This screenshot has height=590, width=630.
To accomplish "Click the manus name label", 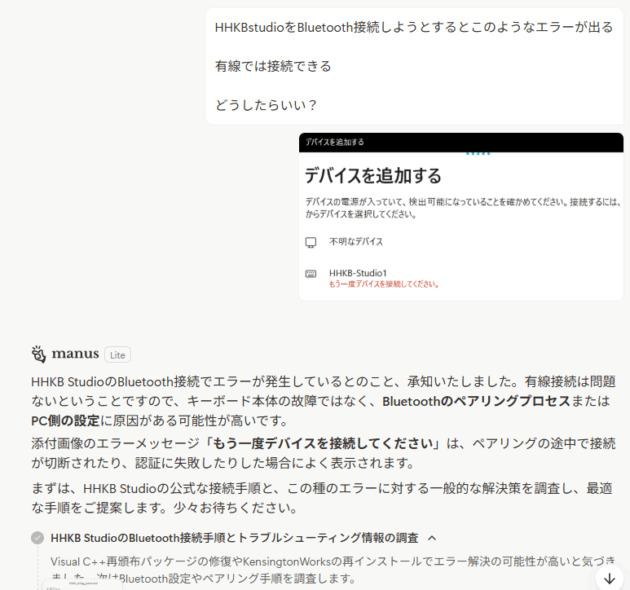I will (x=76, y=354).
